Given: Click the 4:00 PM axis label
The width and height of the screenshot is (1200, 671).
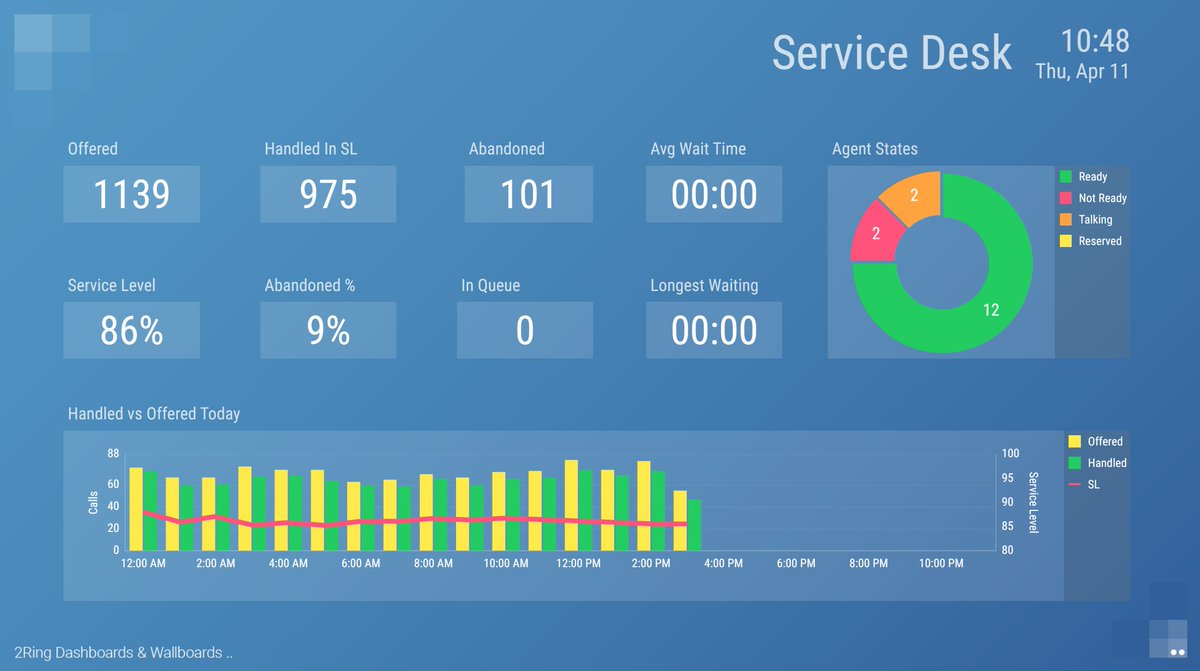Looking at the screenshot, I should point(723,564).
